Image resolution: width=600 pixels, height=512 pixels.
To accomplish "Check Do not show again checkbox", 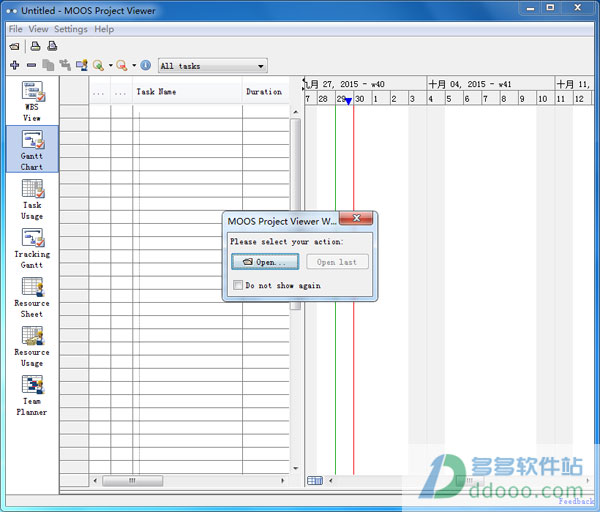I will click(238, 285).
